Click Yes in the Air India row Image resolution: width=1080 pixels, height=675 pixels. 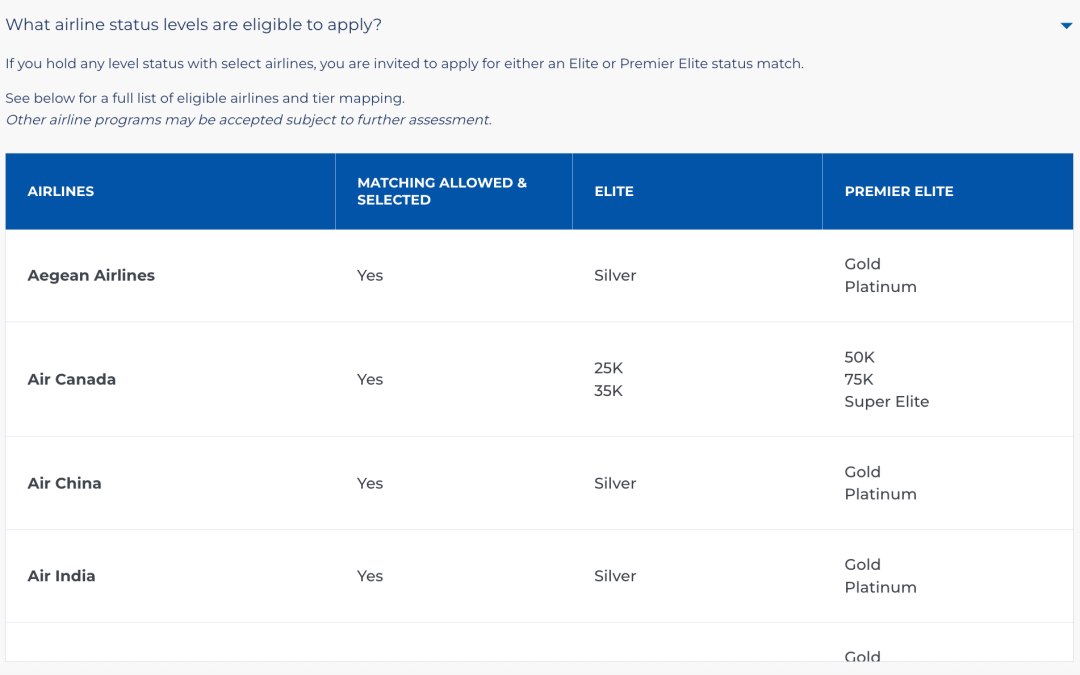tap(370, 576)
